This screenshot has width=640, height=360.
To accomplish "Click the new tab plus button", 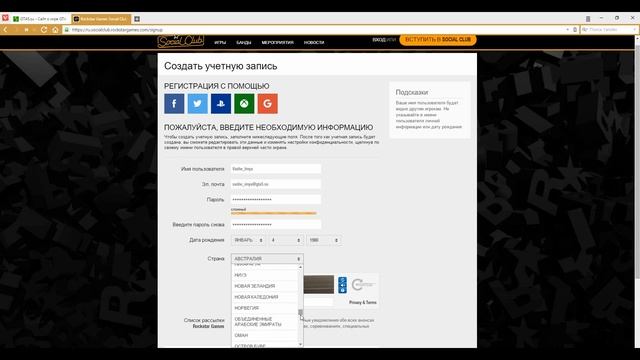I will 137,19.
